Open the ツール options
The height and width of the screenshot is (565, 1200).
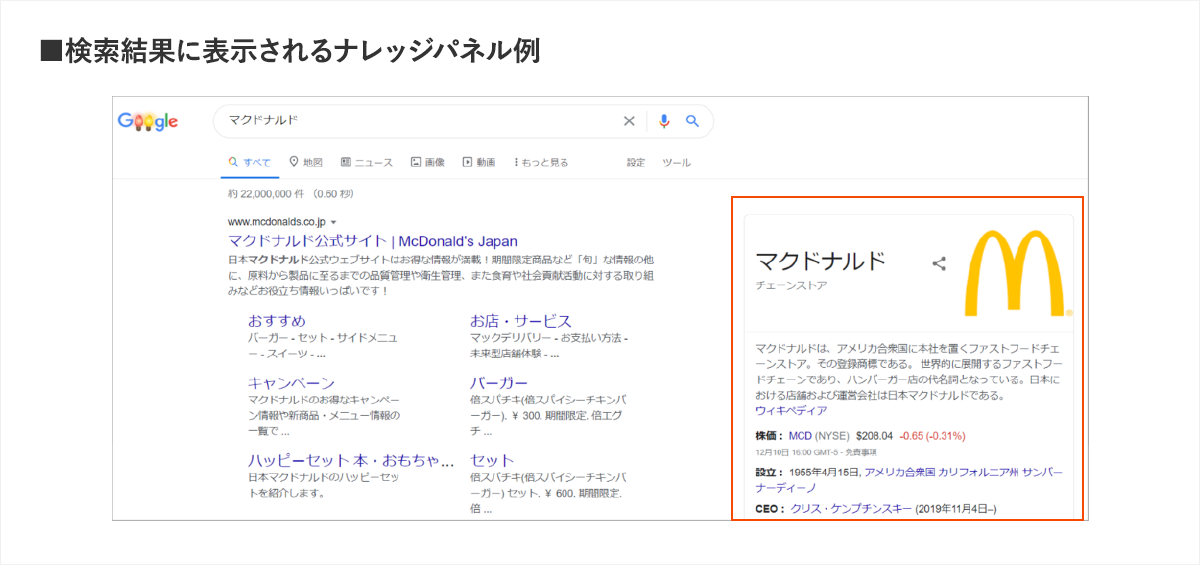[676, 162]
